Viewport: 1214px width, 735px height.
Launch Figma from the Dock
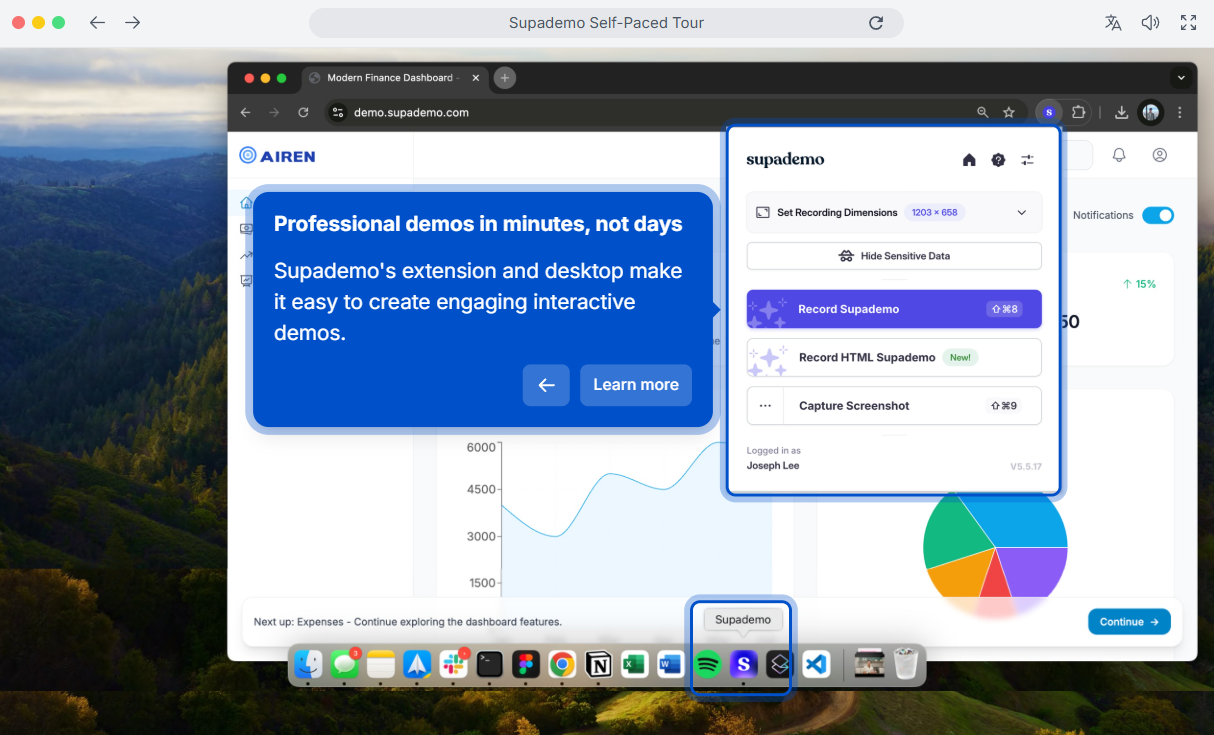(x=526, y=664)
